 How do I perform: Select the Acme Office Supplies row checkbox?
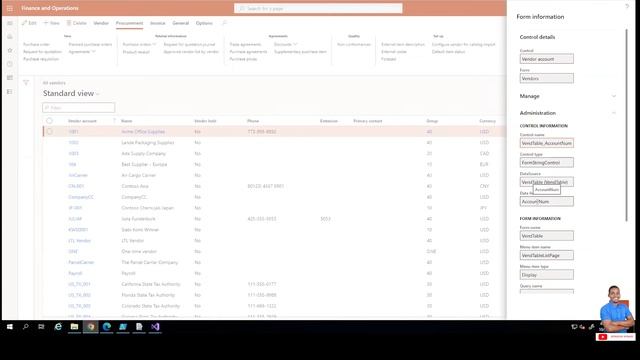click(x=49, y=131)
